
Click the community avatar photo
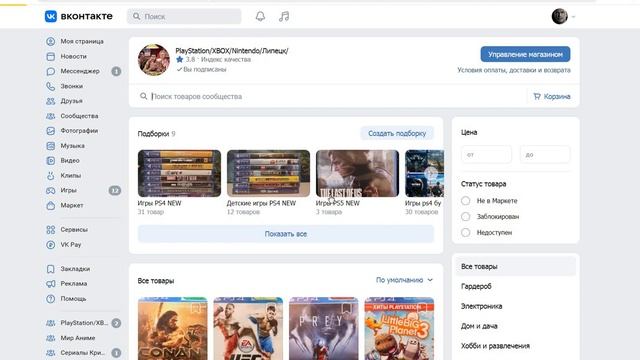(154, 60)
